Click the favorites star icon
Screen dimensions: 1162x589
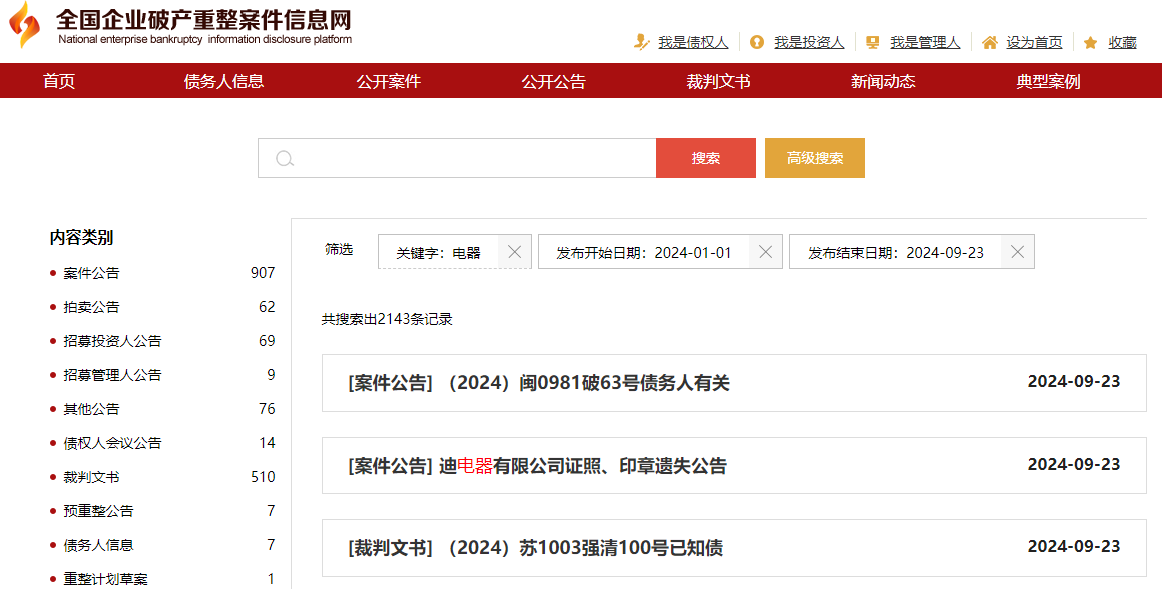click(1091, 42)
